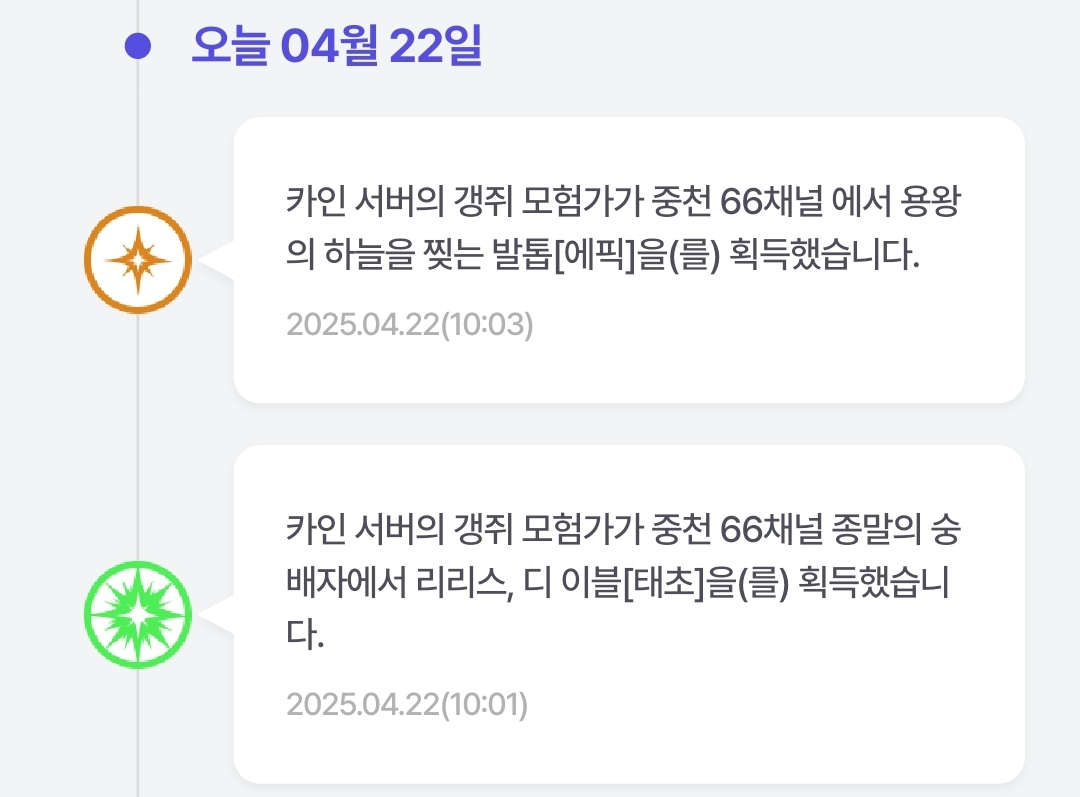Image resolution: width=1080 pixels, height=797 pixels.
Task: Click the orange epic star icon
Action: (137, 260)
